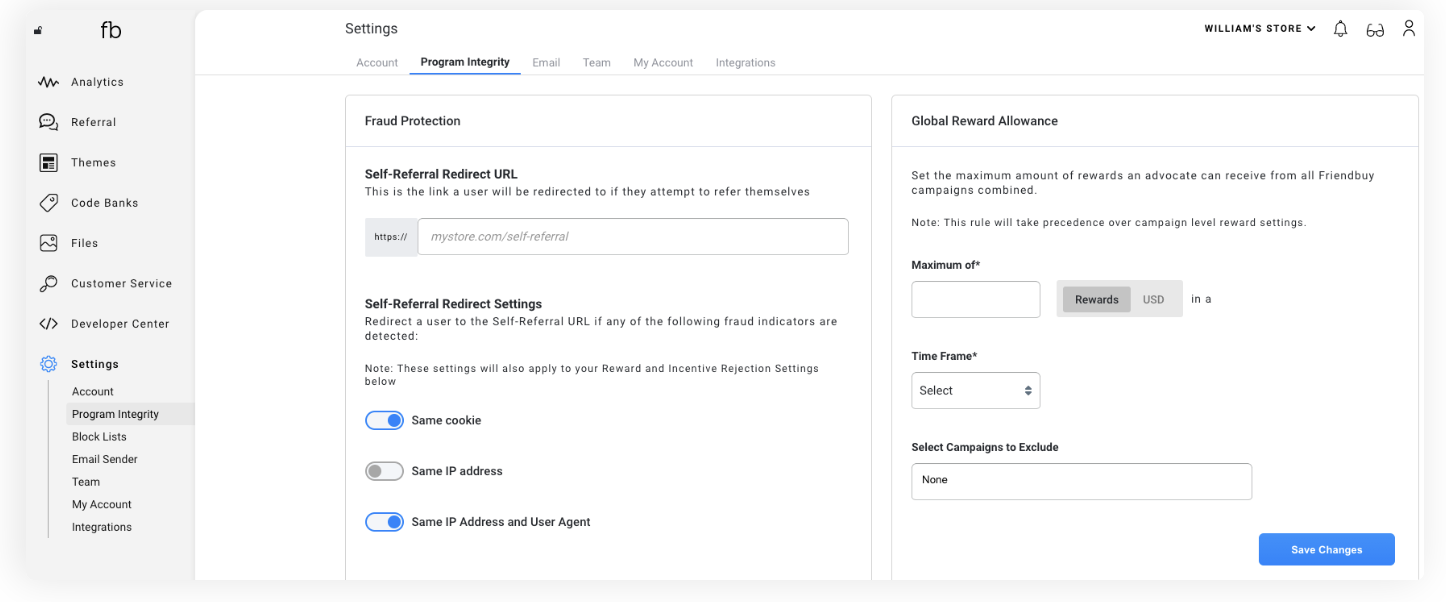The height and width of the screenshot is (602, 1446).
Task: Switch to the Email settings tab
Action: click(546, 62)
